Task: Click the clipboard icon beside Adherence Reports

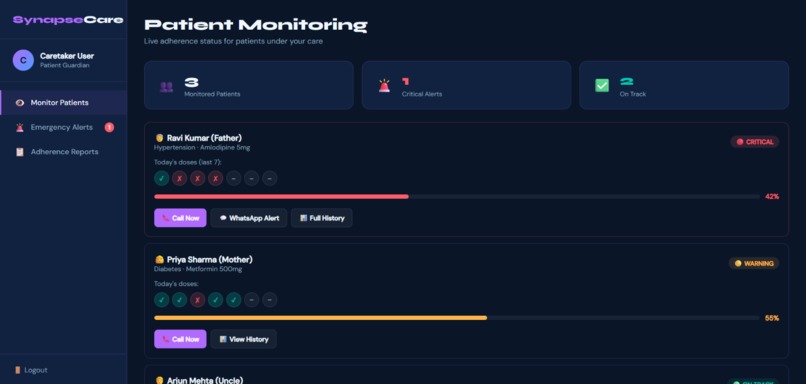Action: 20,152
